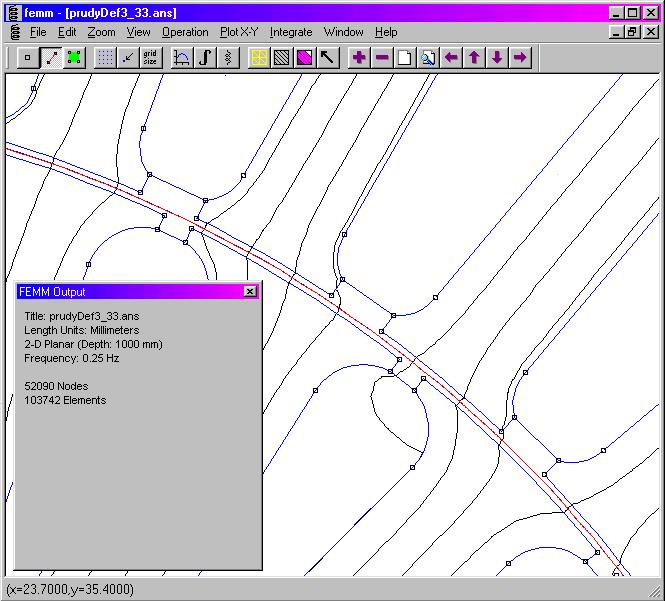The width and height of the screenshot is (665, 601).
Task: Maximize the femm application window
Action: 633,13
